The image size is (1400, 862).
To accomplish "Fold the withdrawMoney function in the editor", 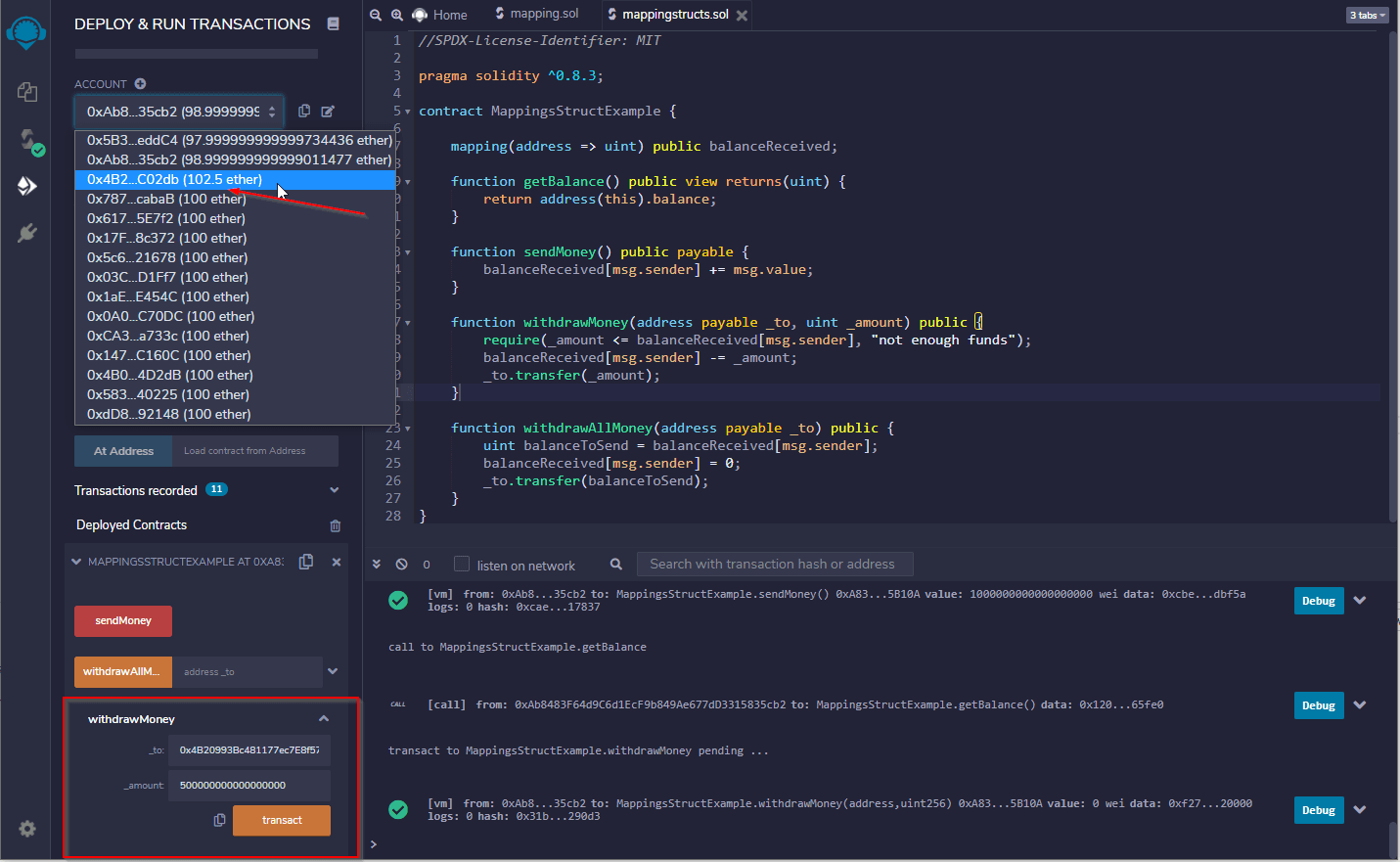I will point(408,323).
